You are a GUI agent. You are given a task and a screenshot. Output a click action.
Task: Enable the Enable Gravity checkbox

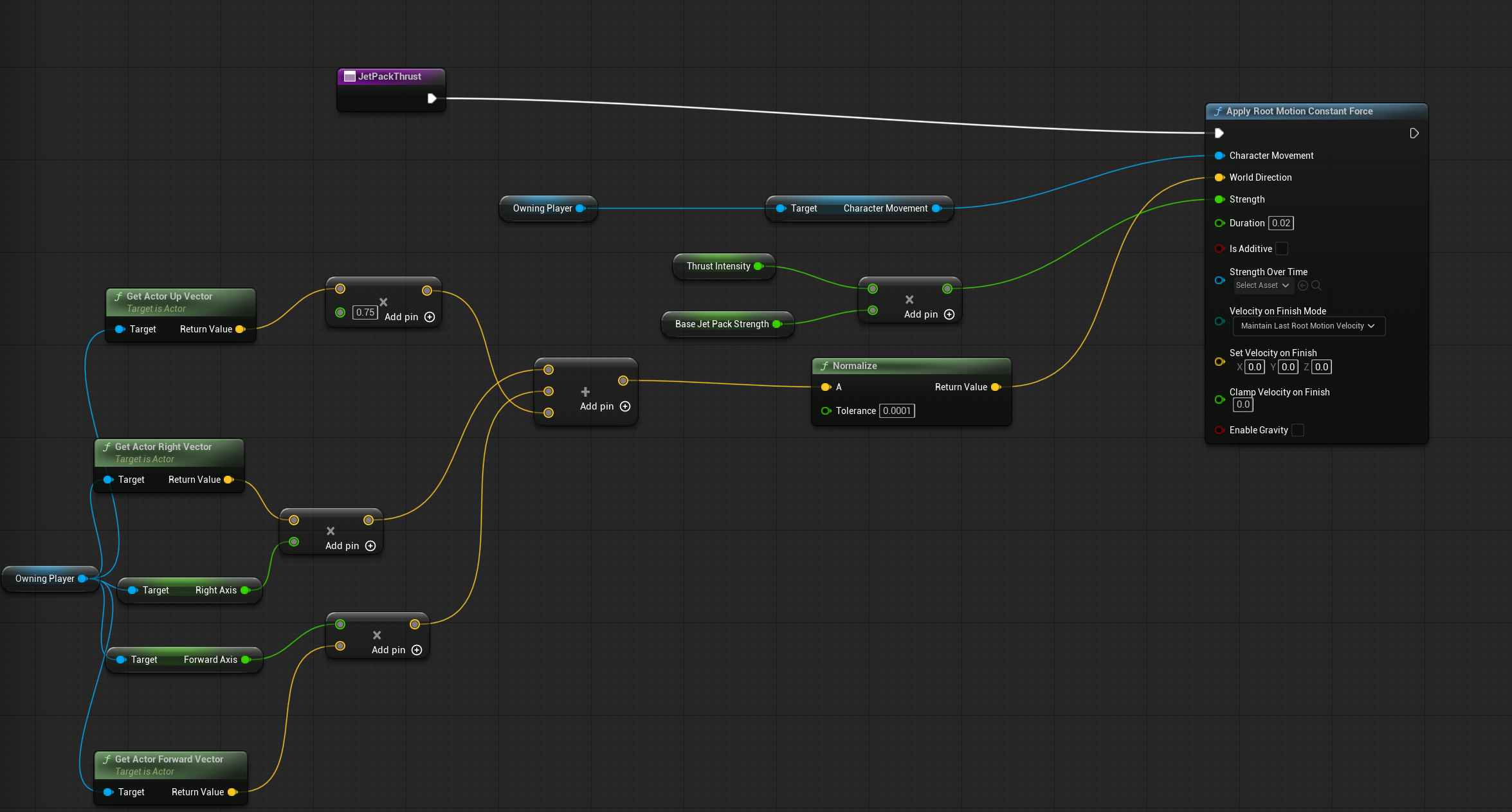(x=1298, y=430)
